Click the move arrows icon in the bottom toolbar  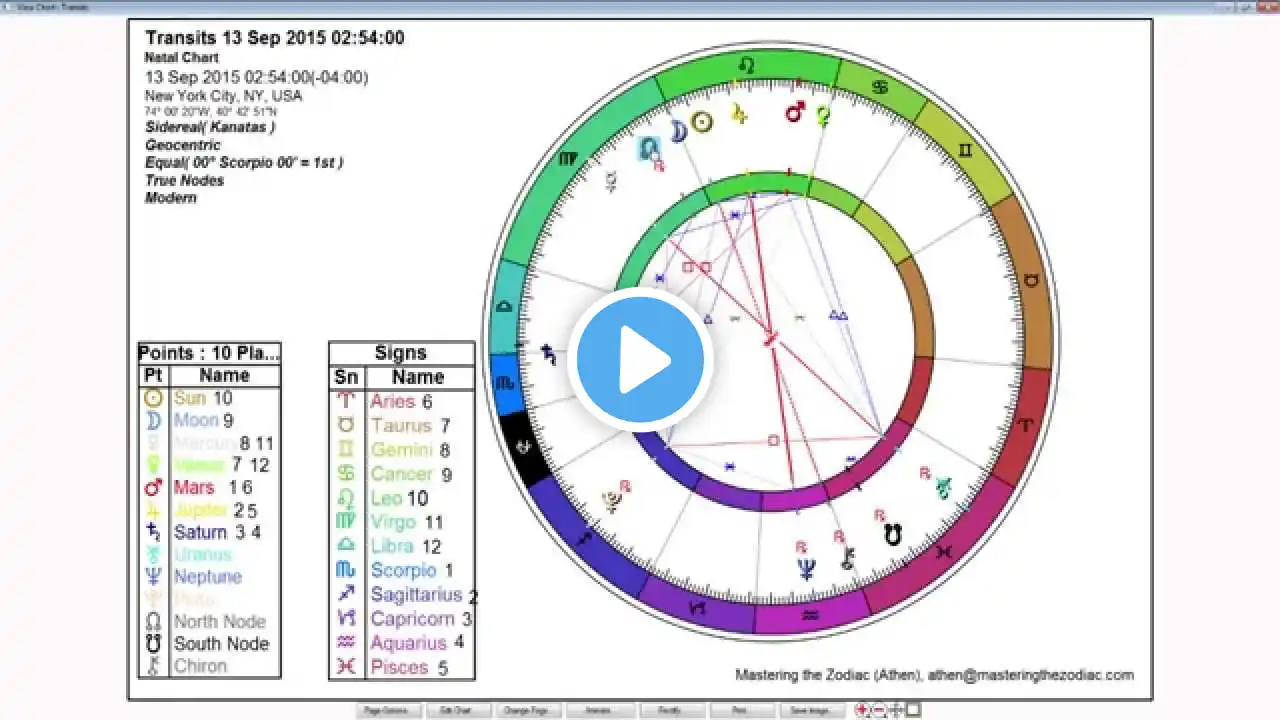point(896,710)
